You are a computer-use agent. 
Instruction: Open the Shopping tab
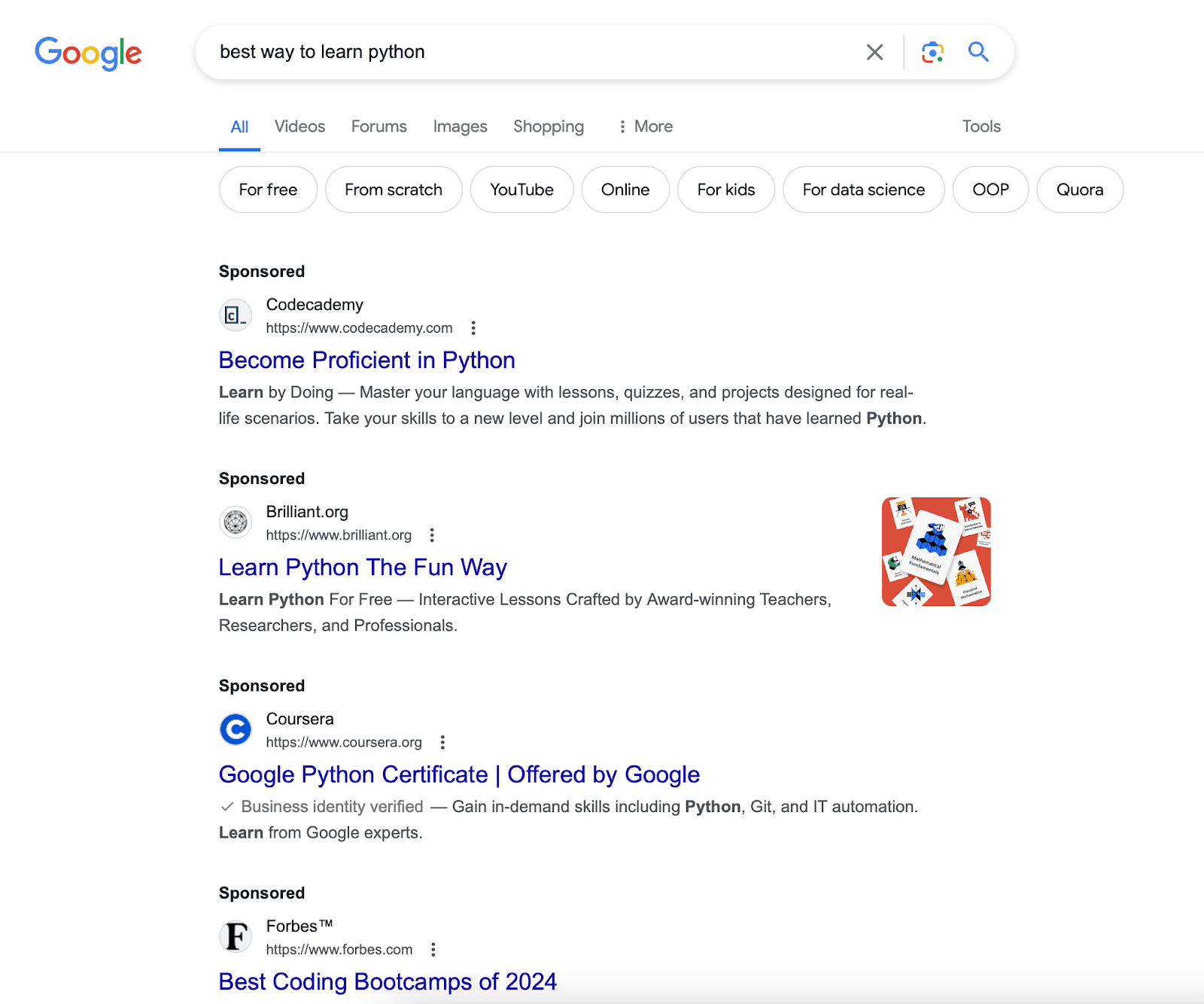point(549,126)
